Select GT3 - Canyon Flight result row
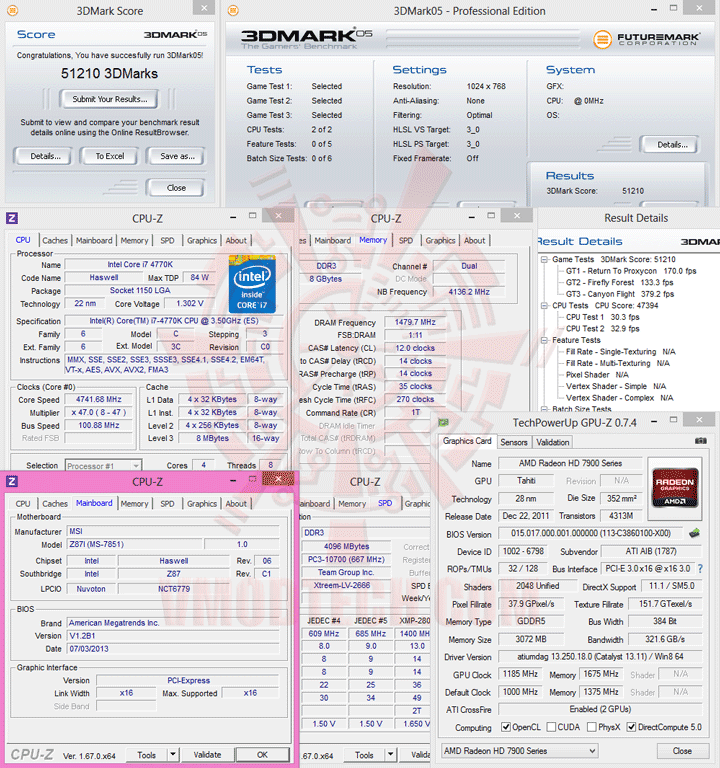Image resolution: width=720 pixels, height=768 pixels. (x=620, y=294)
